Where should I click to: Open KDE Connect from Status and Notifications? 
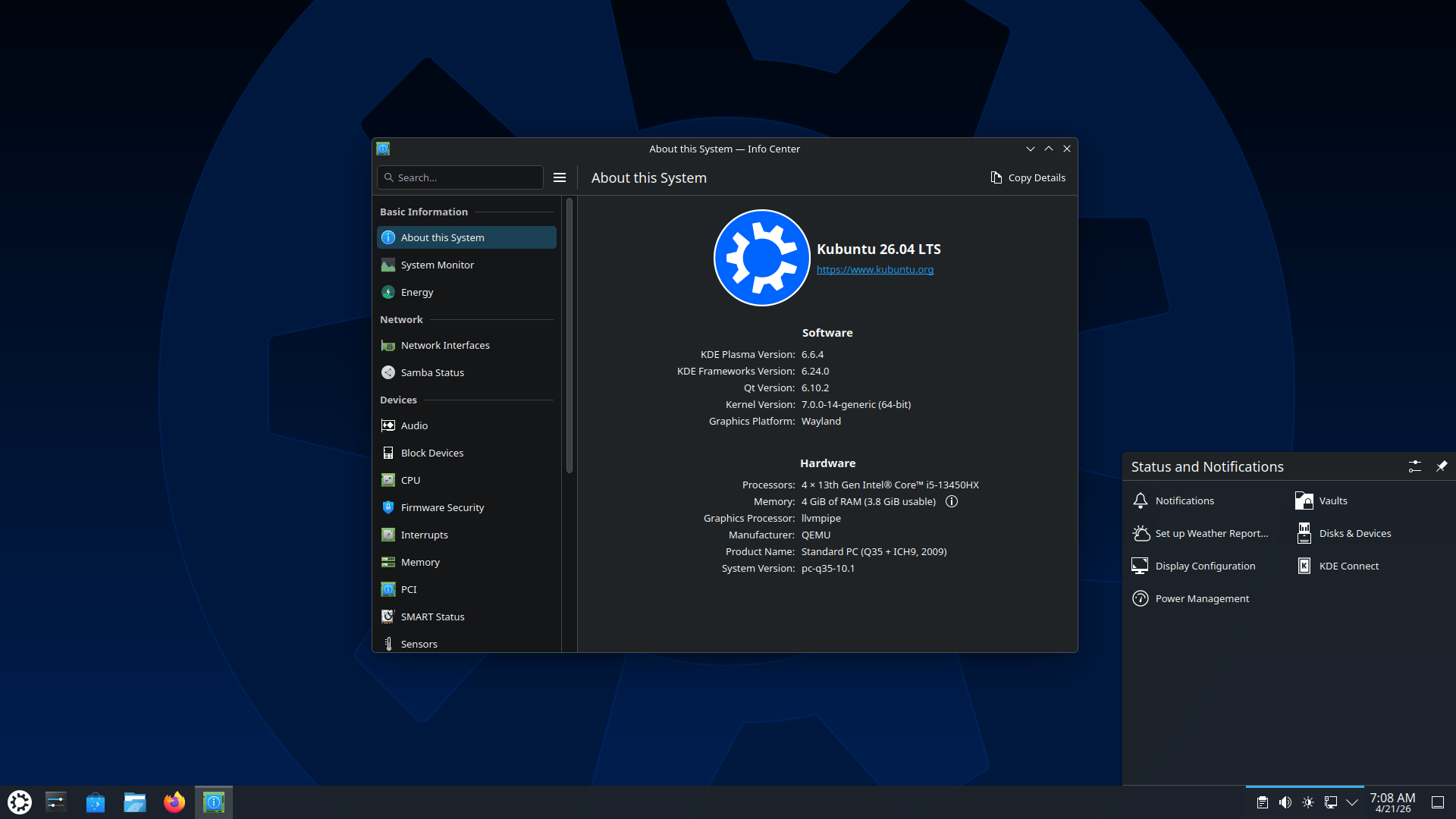(x=1348, y=565)
